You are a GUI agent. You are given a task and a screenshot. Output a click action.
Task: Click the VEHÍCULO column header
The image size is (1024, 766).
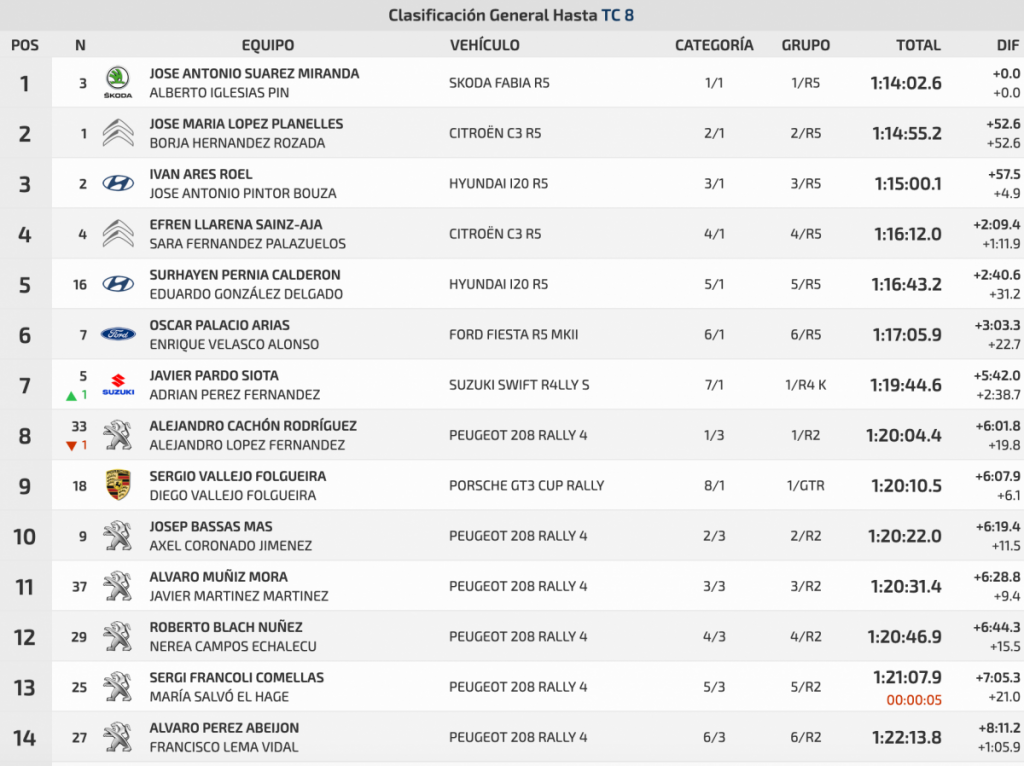click(x=485, y=45)
